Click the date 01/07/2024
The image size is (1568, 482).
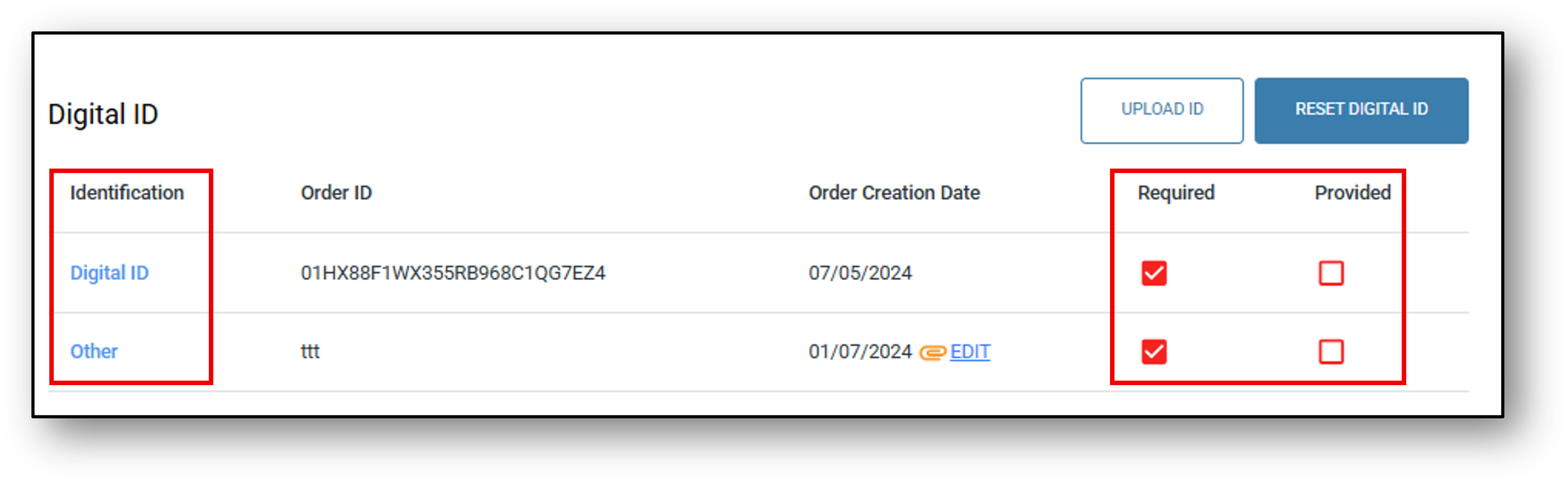tap(860, 352)
